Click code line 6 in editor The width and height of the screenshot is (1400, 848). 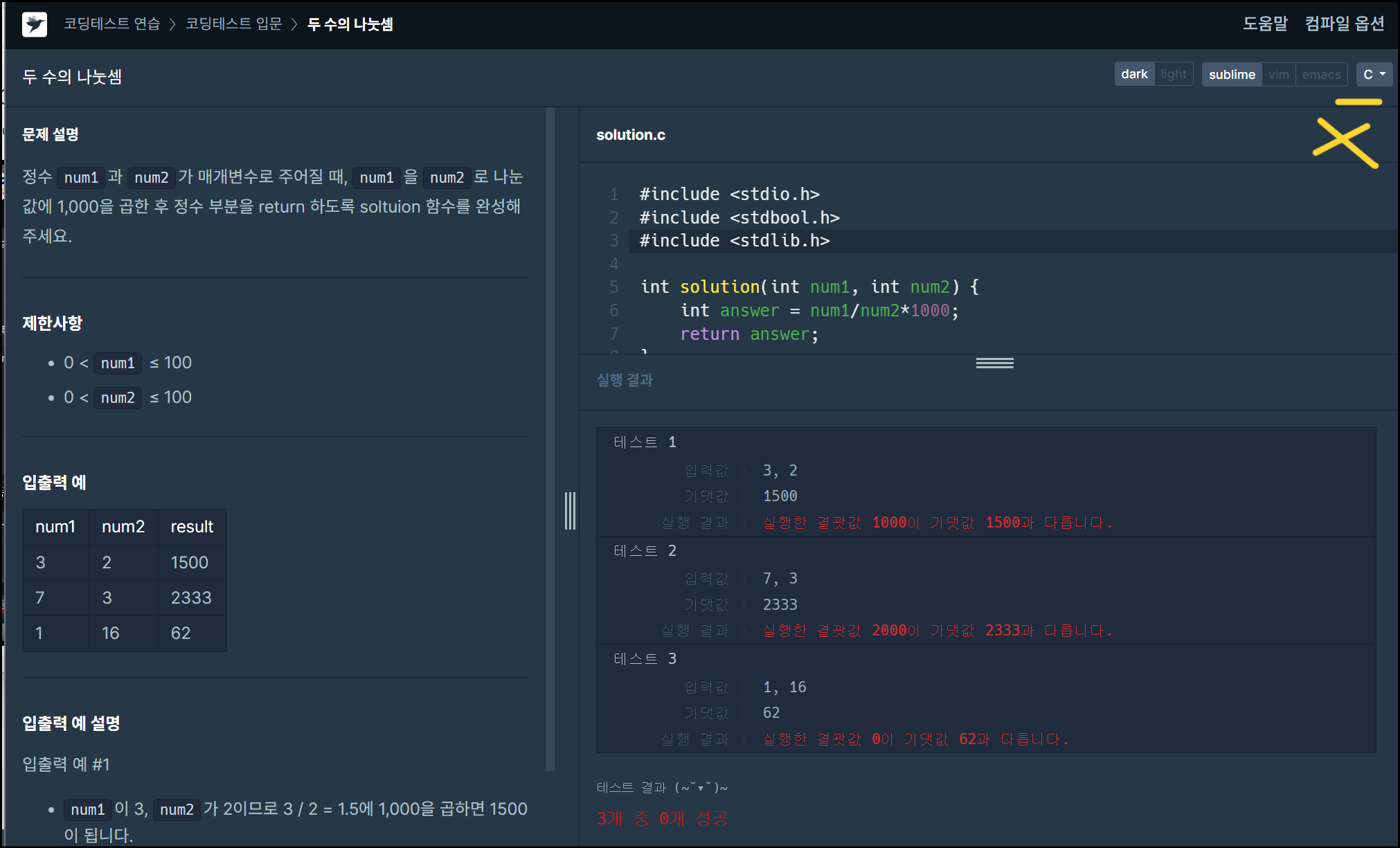pyautogui.click(x=817, y=311)
